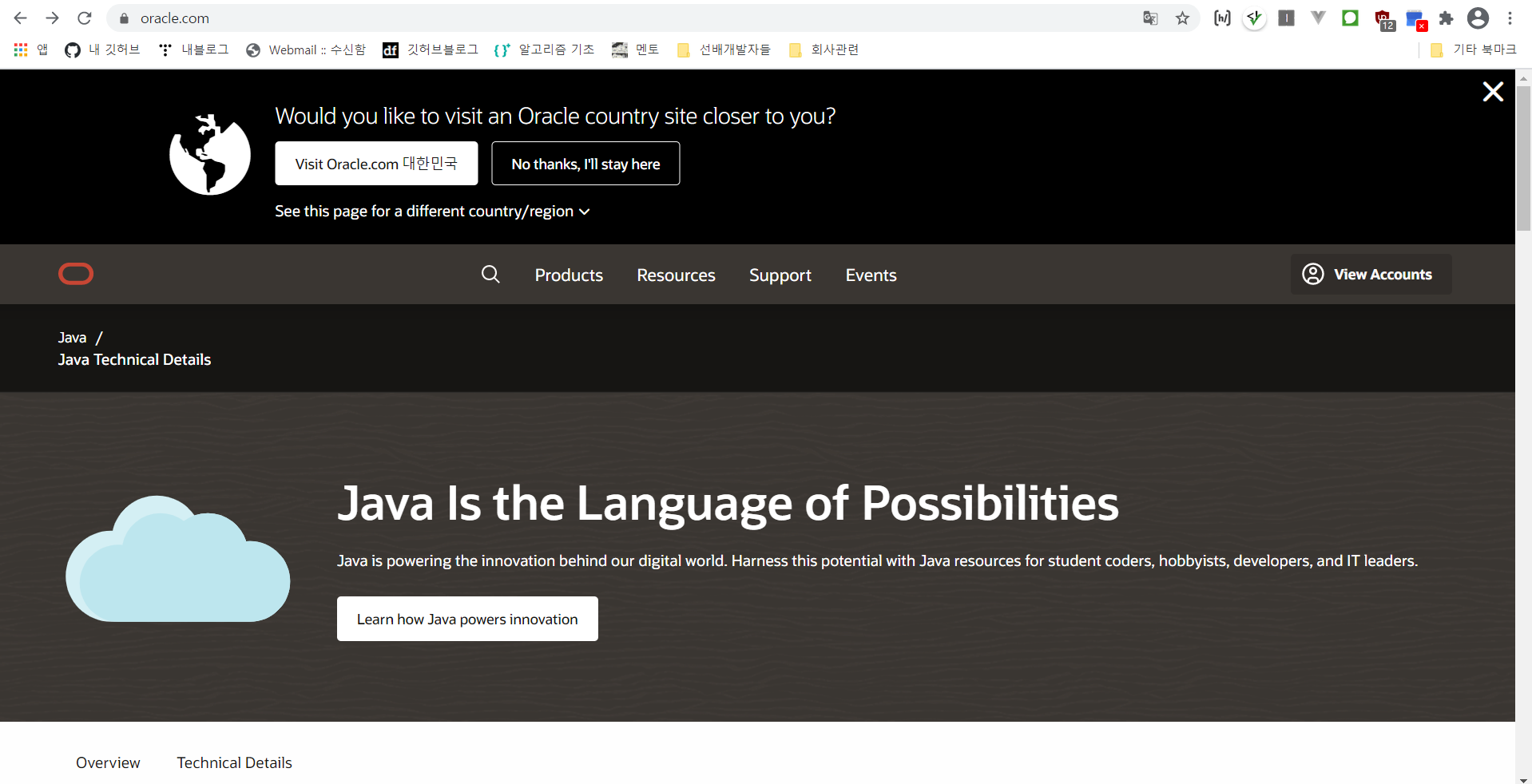Expand the 기타 북마크 folder
This screenshot has height=784, width=1532.
tap(1474, 49)
